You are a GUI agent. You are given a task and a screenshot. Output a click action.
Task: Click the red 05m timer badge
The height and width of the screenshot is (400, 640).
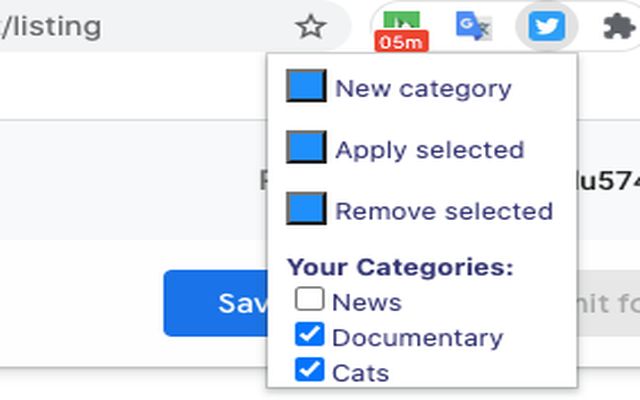402,42
